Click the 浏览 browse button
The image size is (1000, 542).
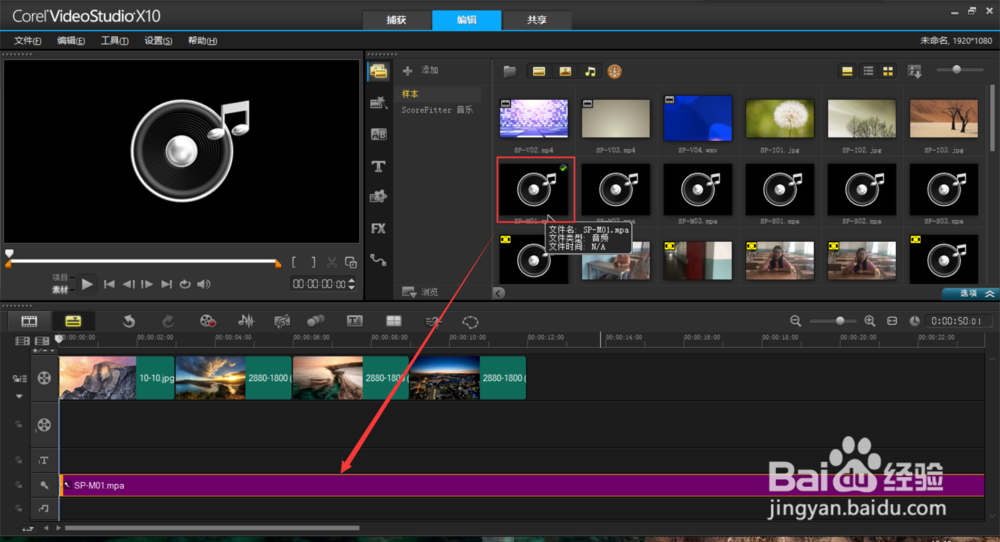coord(420,291)
